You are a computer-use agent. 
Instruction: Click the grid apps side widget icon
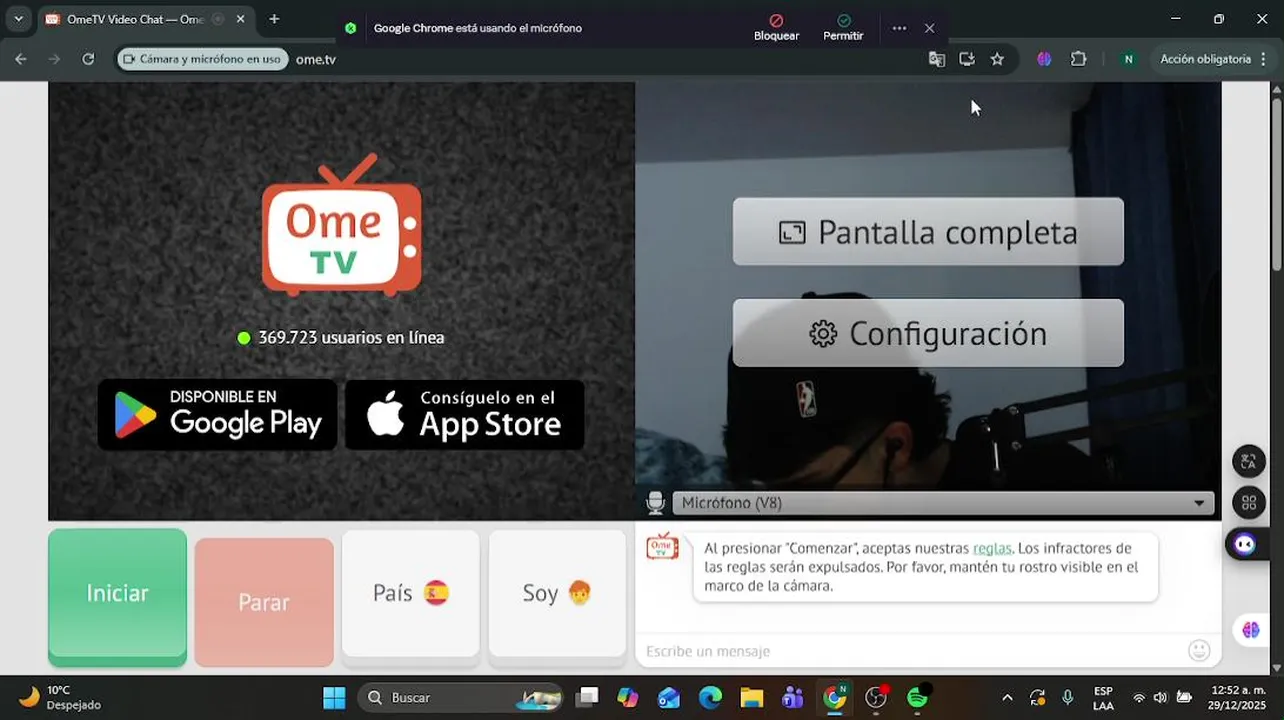click(x=1248, y=503)
